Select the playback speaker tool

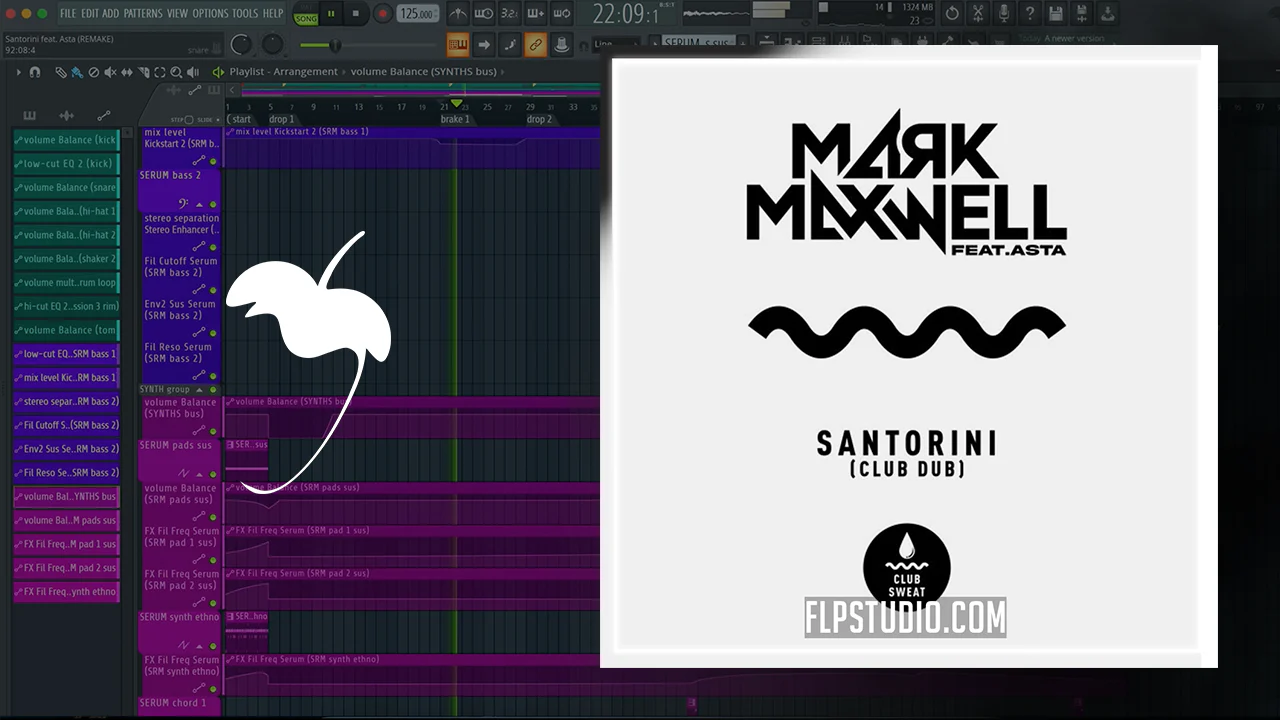click(x=192, y=72)
